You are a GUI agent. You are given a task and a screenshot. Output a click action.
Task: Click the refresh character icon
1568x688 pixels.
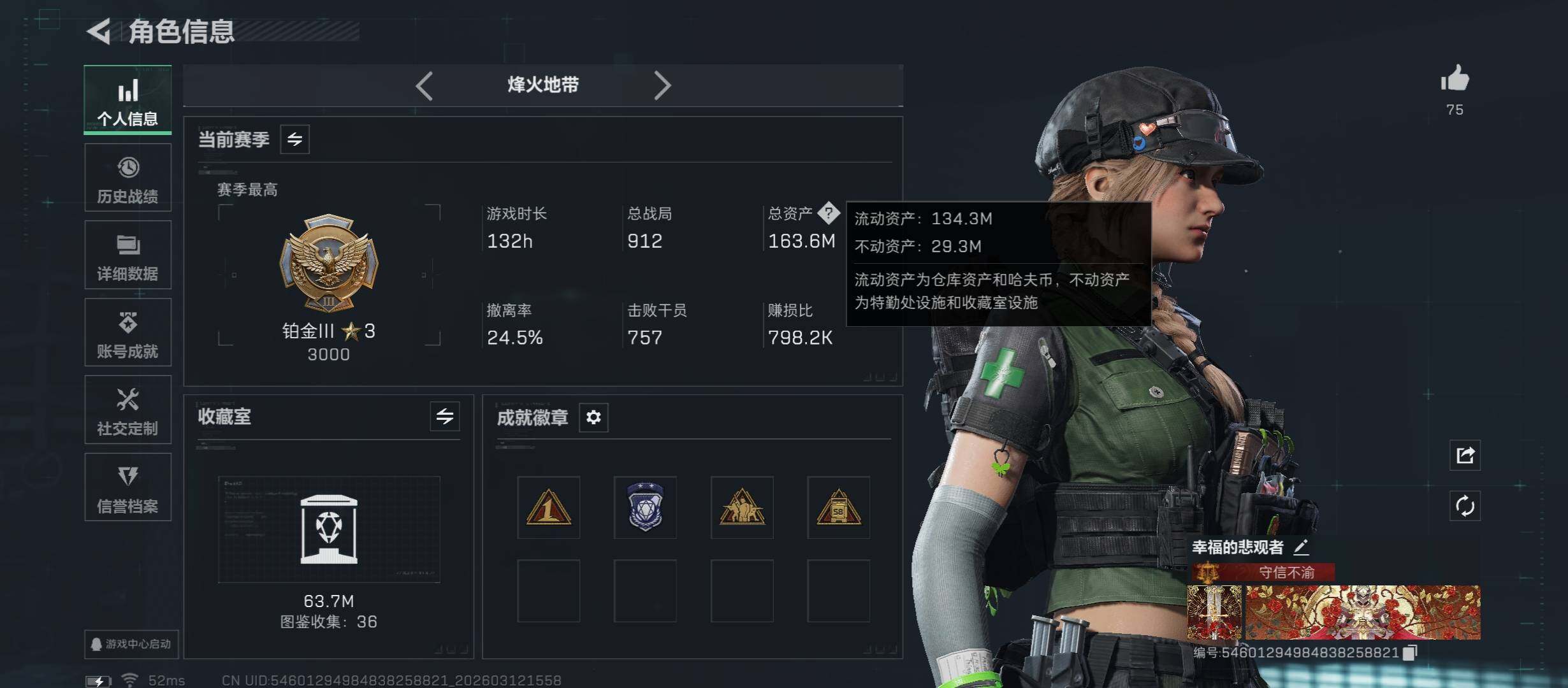pos(1465,506)
